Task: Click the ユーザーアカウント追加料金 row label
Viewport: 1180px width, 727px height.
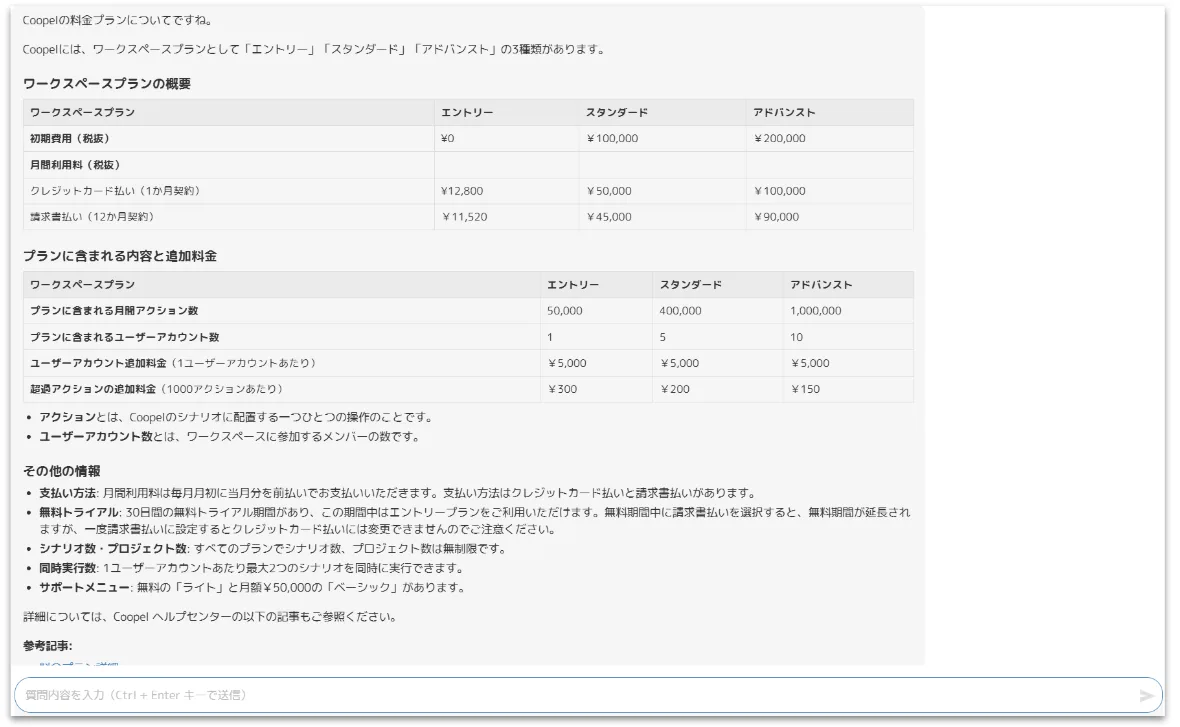Action: click(173, 363)
